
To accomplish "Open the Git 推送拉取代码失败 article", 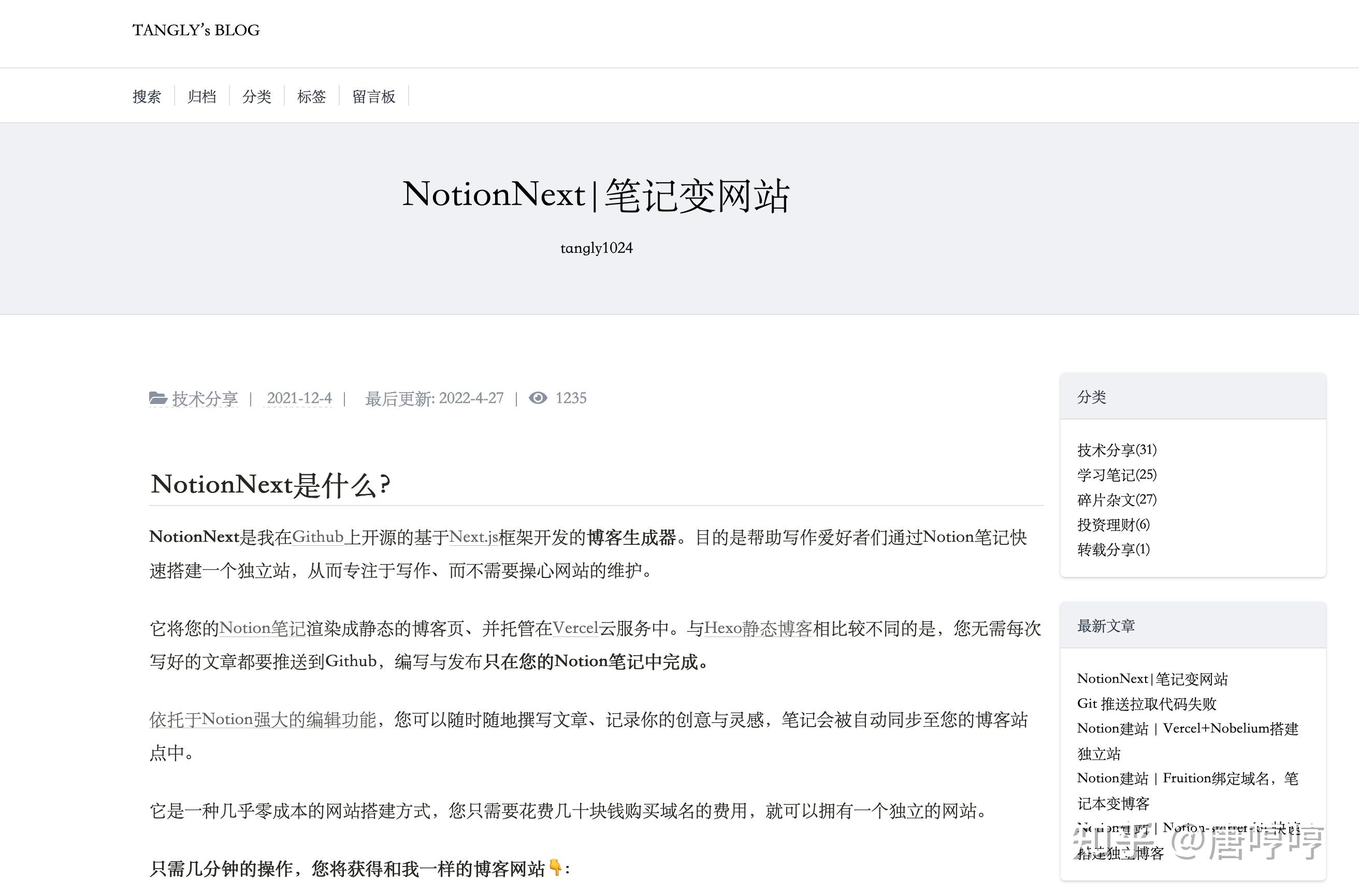I will tap(1147, 704).
